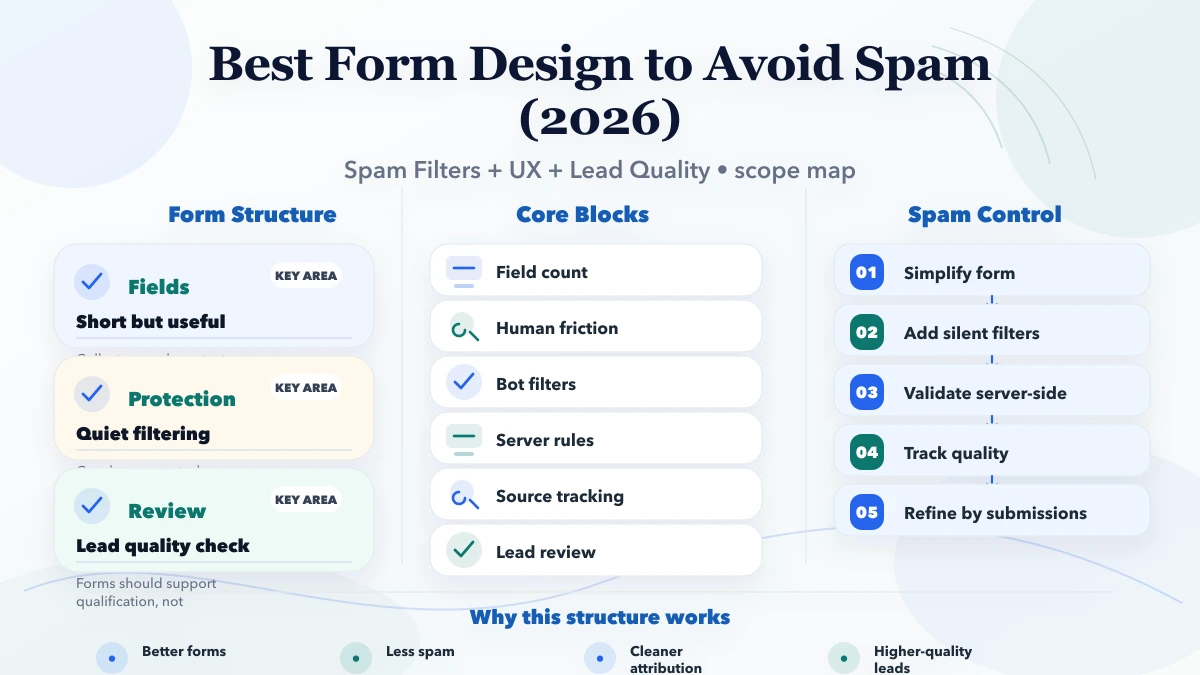The image size is (1200, 675).
Task: Click the 05 step badge
Action: (x=867, y=513)
